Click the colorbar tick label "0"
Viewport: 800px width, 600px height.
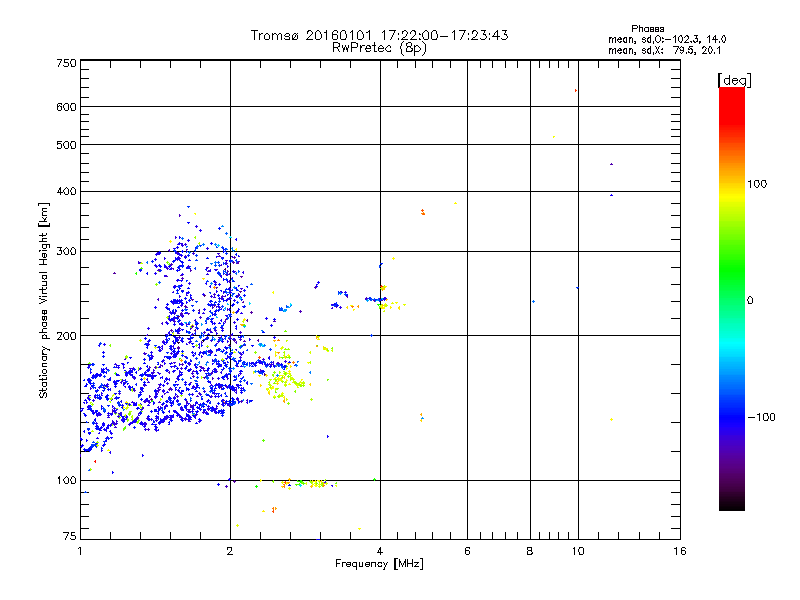(x=750, y=301)
